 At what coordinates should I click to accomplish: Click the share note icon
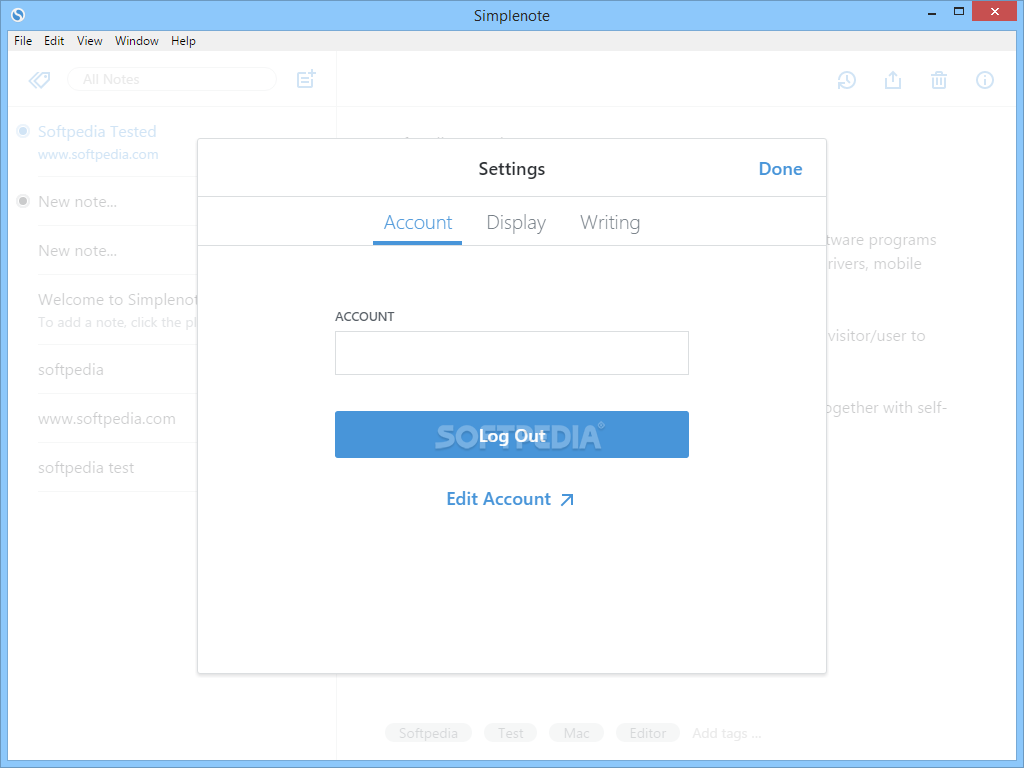click(893, 80)
